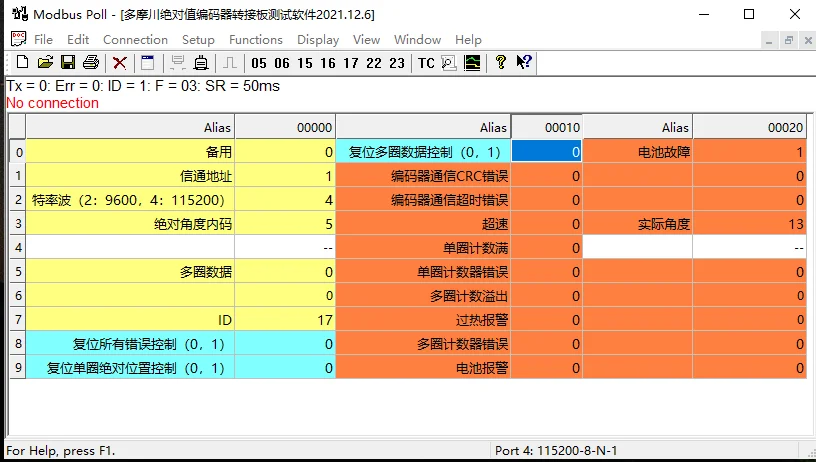Click the red X disconnect icon
This screenshot has height=462, width=816.
pyautogui.click(x=120, y=63)
